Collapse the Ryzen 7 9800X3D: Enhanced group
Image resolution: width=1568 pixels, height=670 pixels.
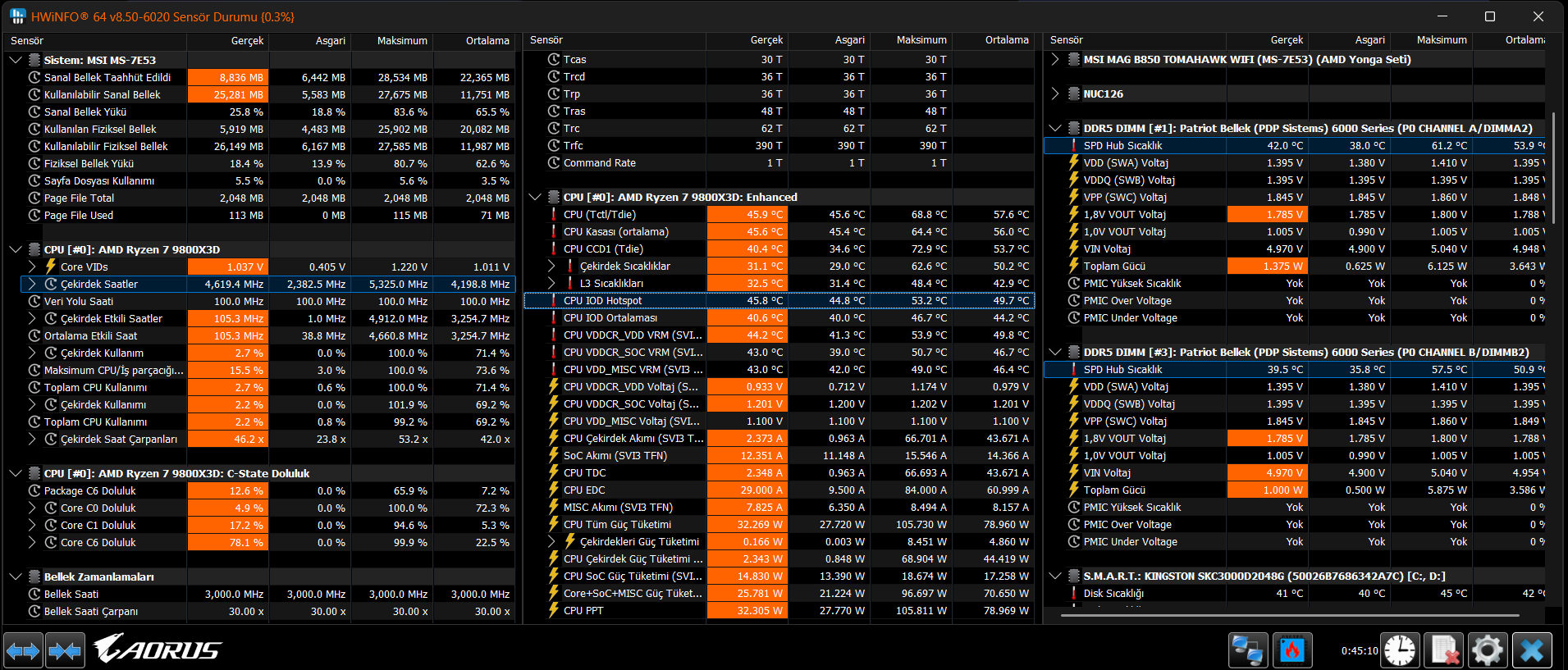(x=535, y=198)
